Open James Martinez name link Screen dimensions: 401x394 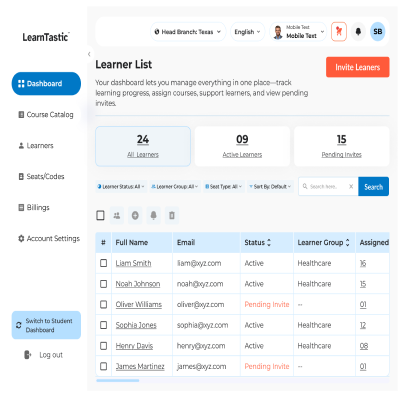[140, 366]
